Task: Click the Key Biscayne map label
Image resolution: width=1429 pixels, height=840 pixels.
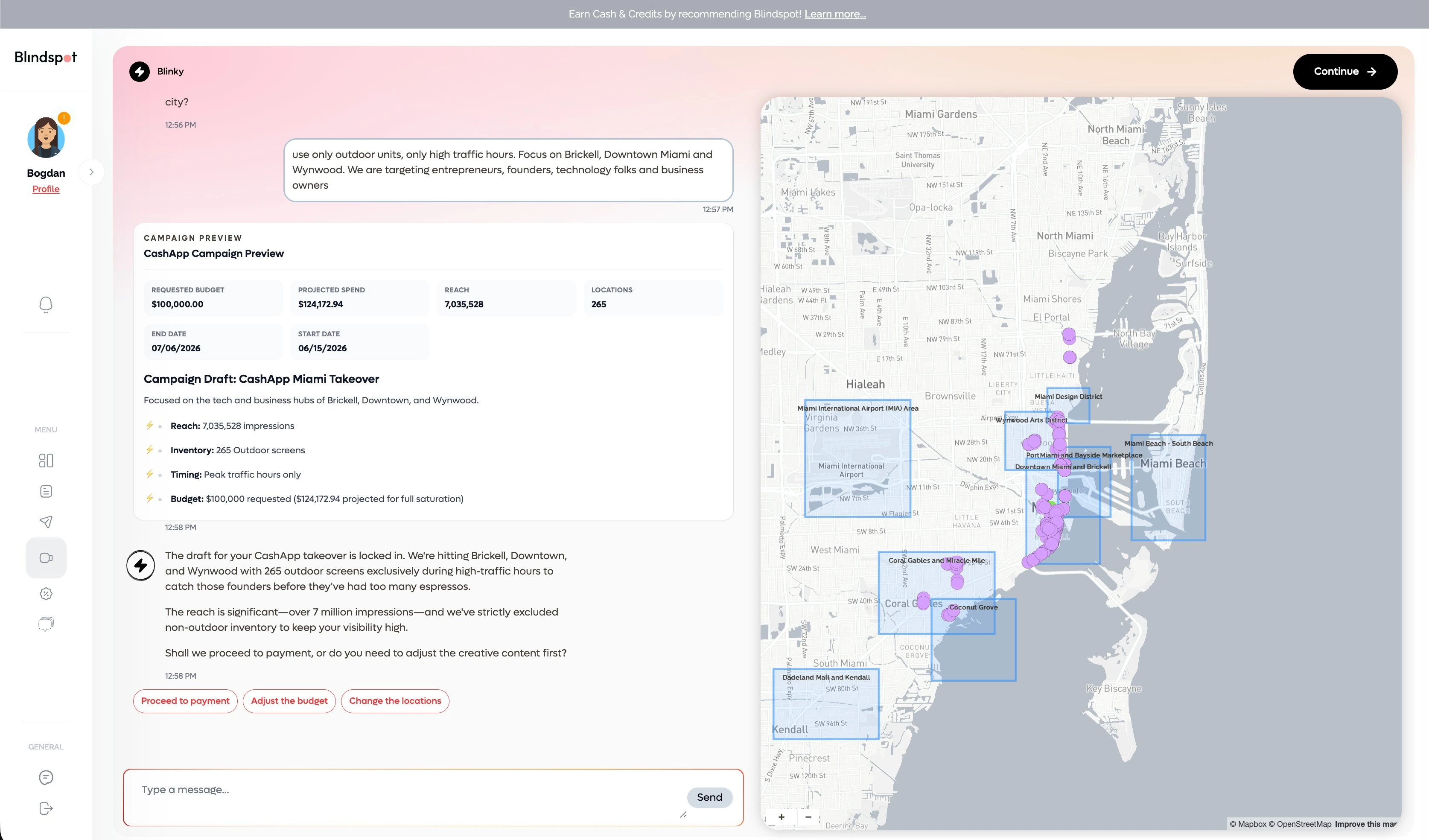Action: [x=1114, y=688]
